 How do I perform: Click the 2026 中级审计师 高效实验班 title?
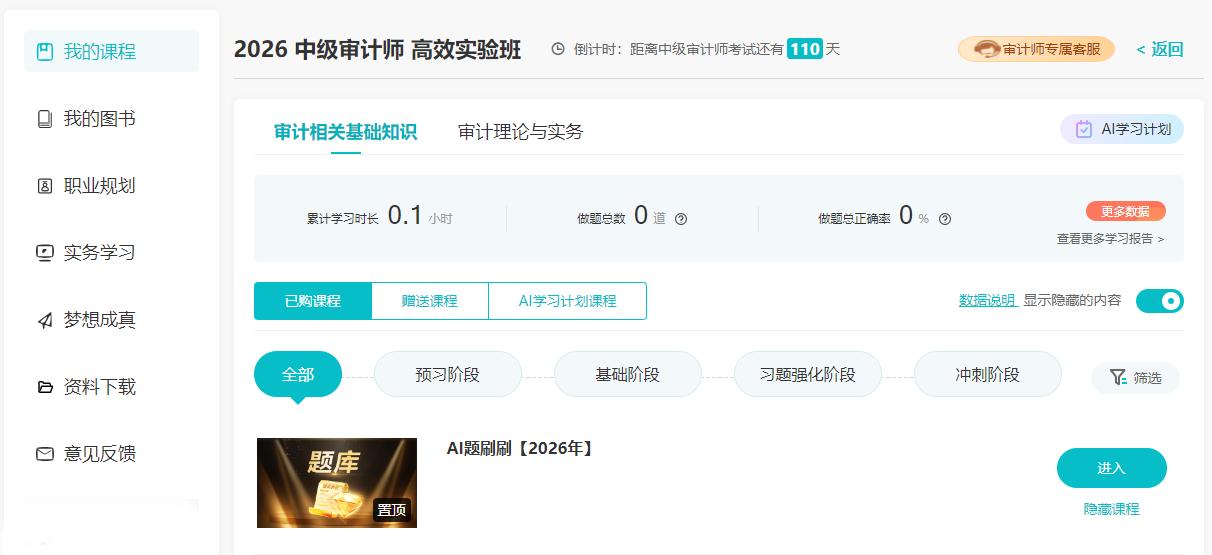point(377,50)
